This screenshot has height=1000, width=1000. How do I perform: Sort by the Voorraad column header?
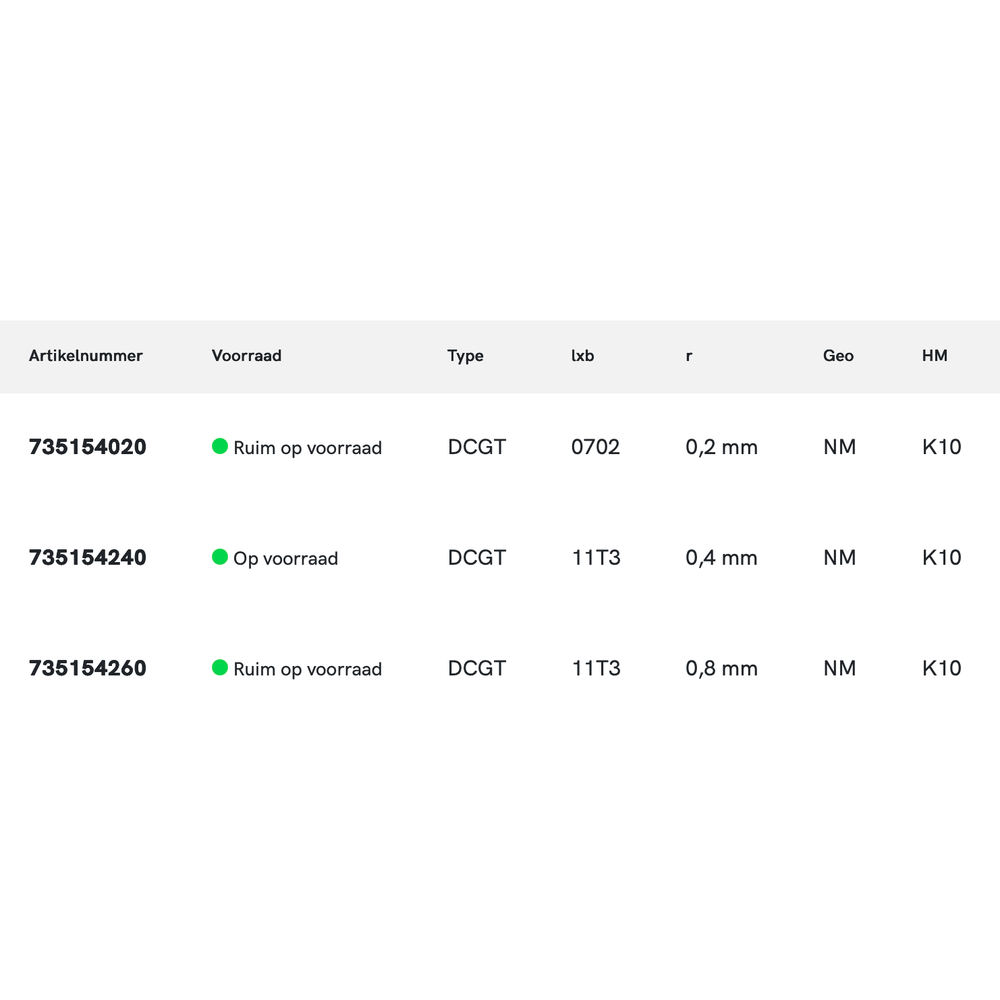[247, 356]
